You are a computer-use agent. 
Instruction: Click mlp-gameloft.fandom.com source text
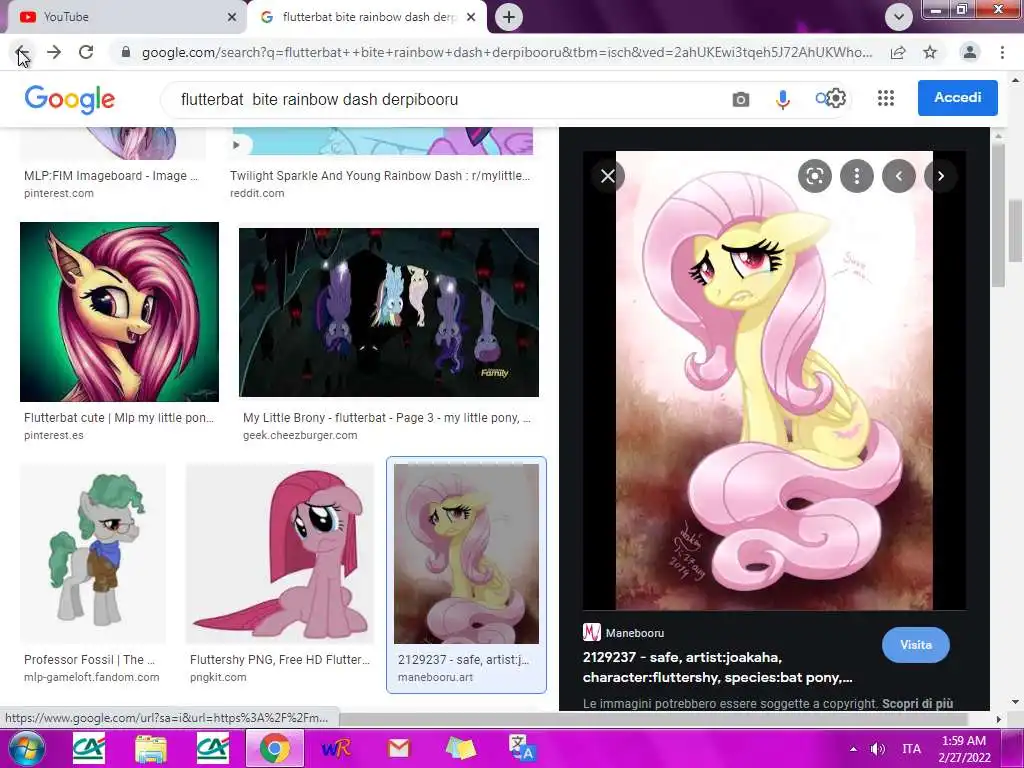click(91, 677)
